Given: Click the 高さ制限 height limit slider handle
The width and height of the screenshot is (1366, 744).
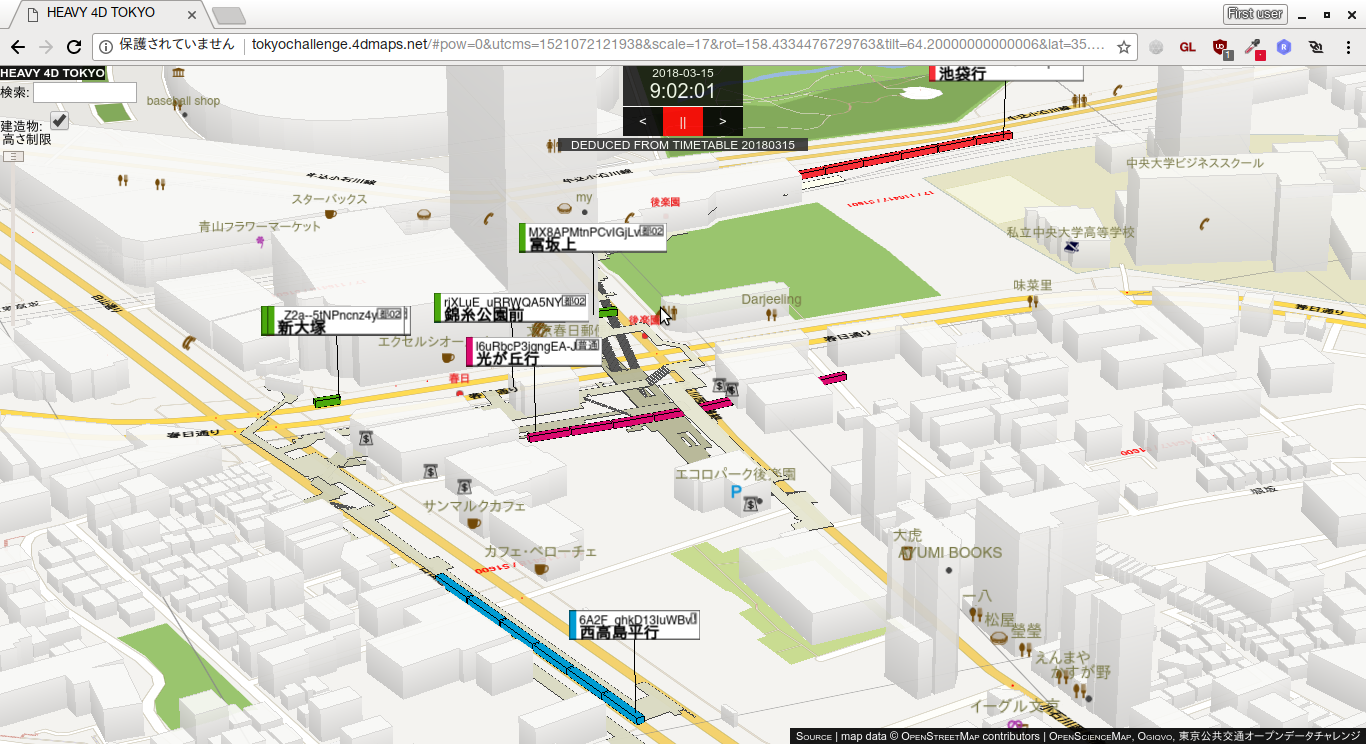Looking at the screenshot, I should pyautogui.click(x=13, y=156).
